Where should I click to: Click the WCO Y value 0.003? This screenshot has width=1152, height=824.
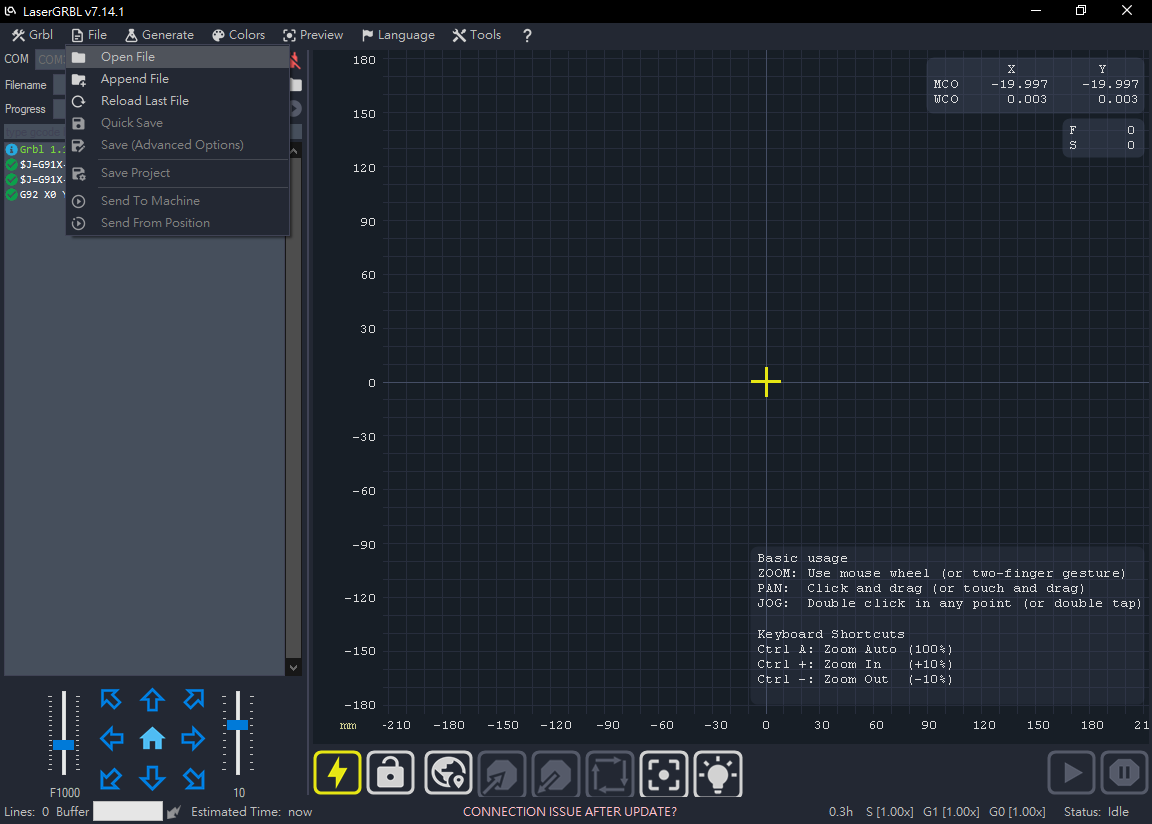1117,99
